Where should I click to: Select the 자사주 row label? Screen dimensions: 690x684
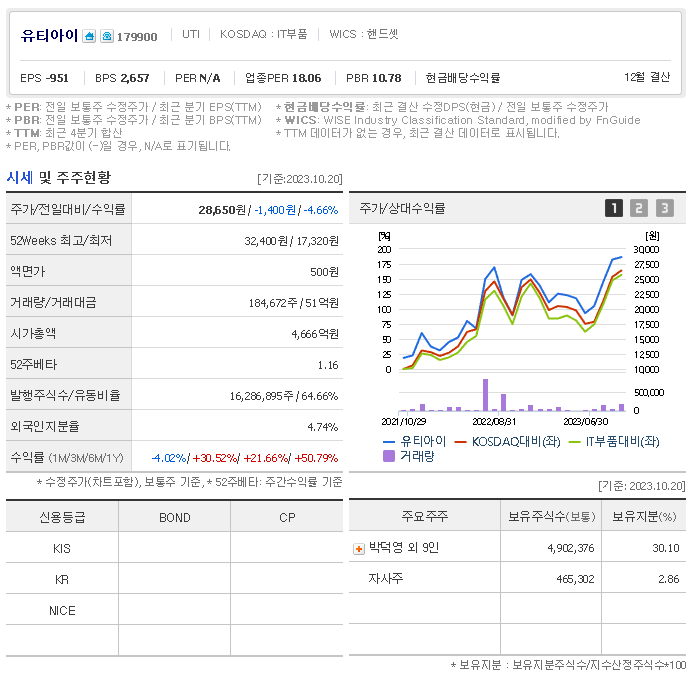coord(385,578)
